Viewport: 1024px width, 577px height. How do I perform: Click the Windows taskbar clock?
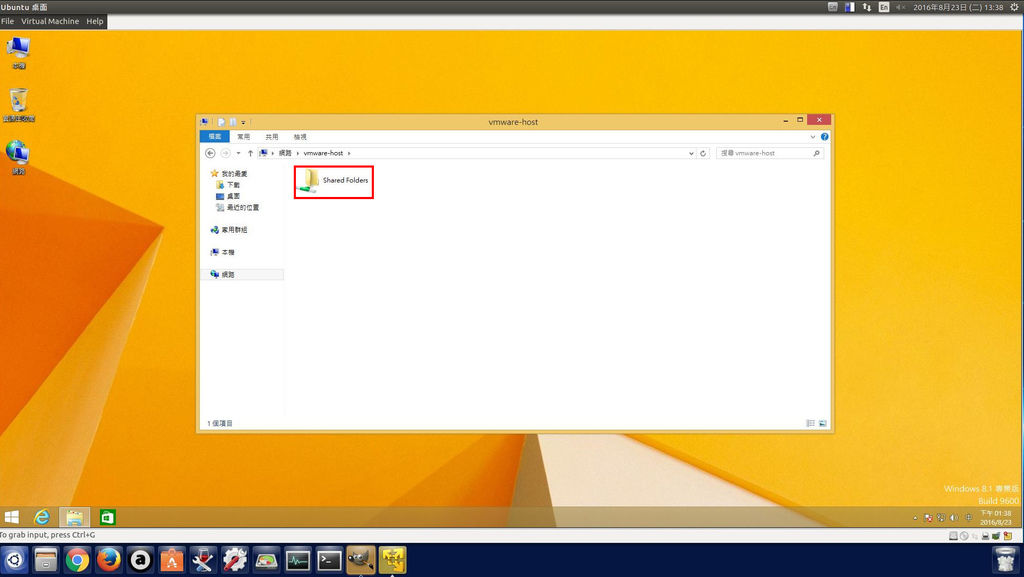995,518
